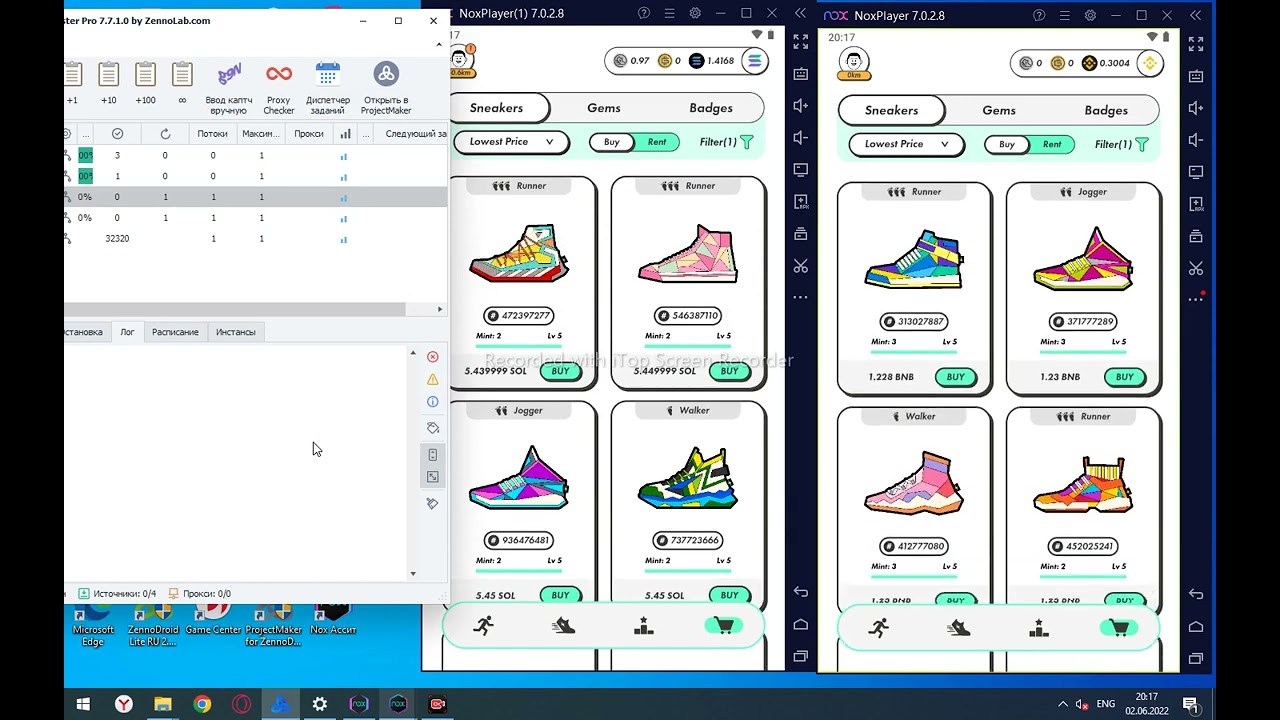This screenshot has height=720, width=1280.
Task: Click right NoxPlayer's right-sidebar scissors screenshot icon
Action: coord(1196,268)
